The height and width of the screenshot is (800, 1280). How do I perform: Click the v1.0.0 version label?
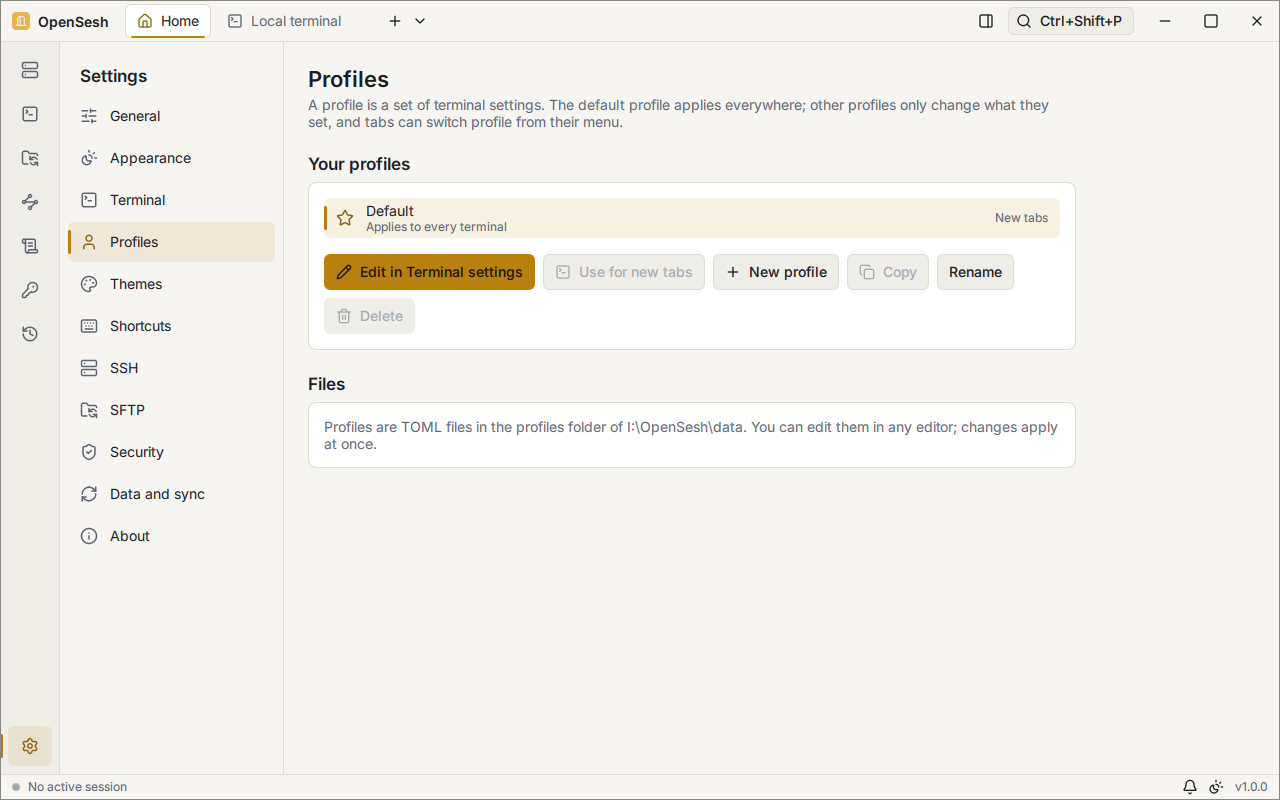click(1251, 787)
